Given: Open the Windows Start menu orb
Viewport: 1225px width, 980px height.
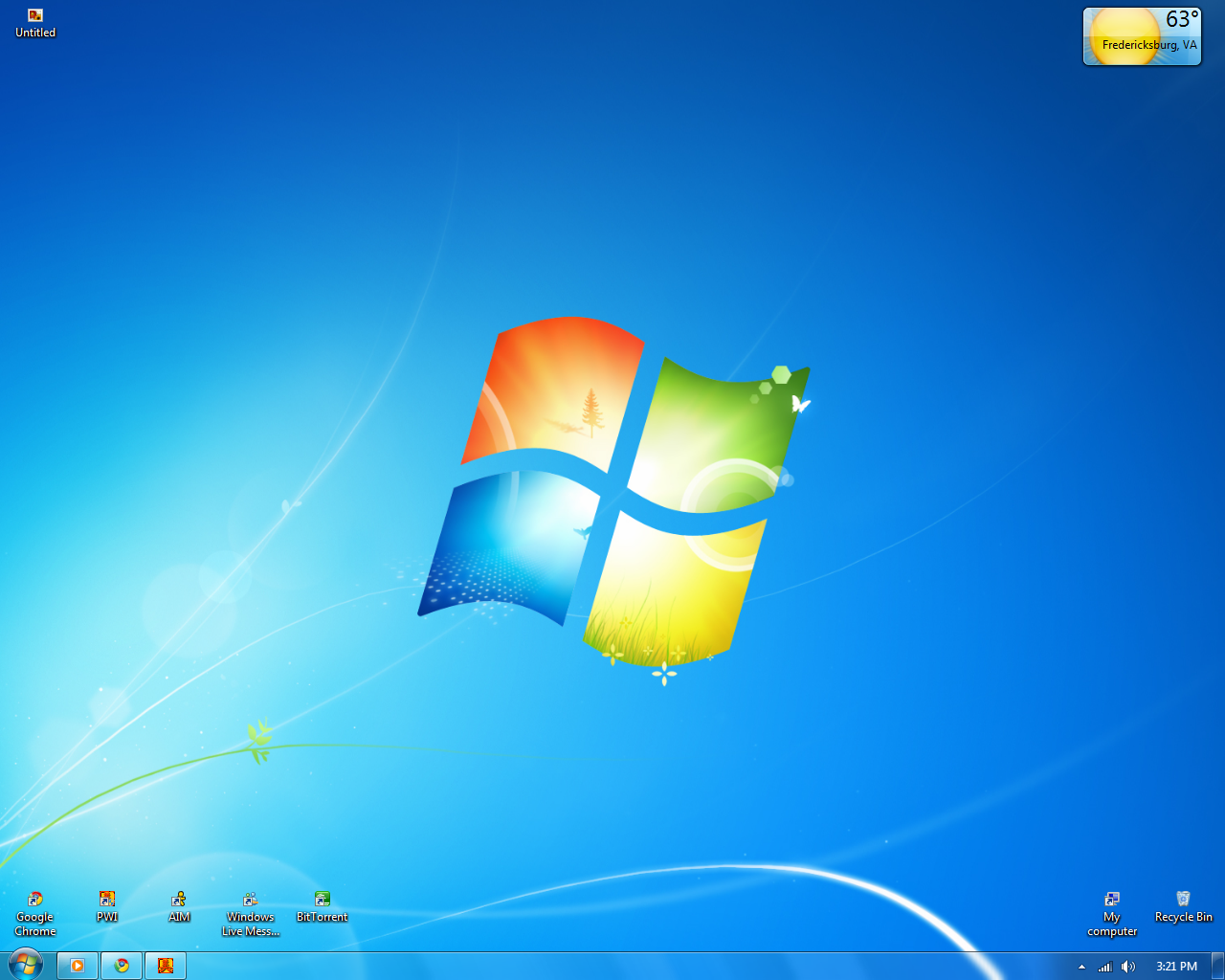Looking at the screenshot, I should [x=26, y=965].
